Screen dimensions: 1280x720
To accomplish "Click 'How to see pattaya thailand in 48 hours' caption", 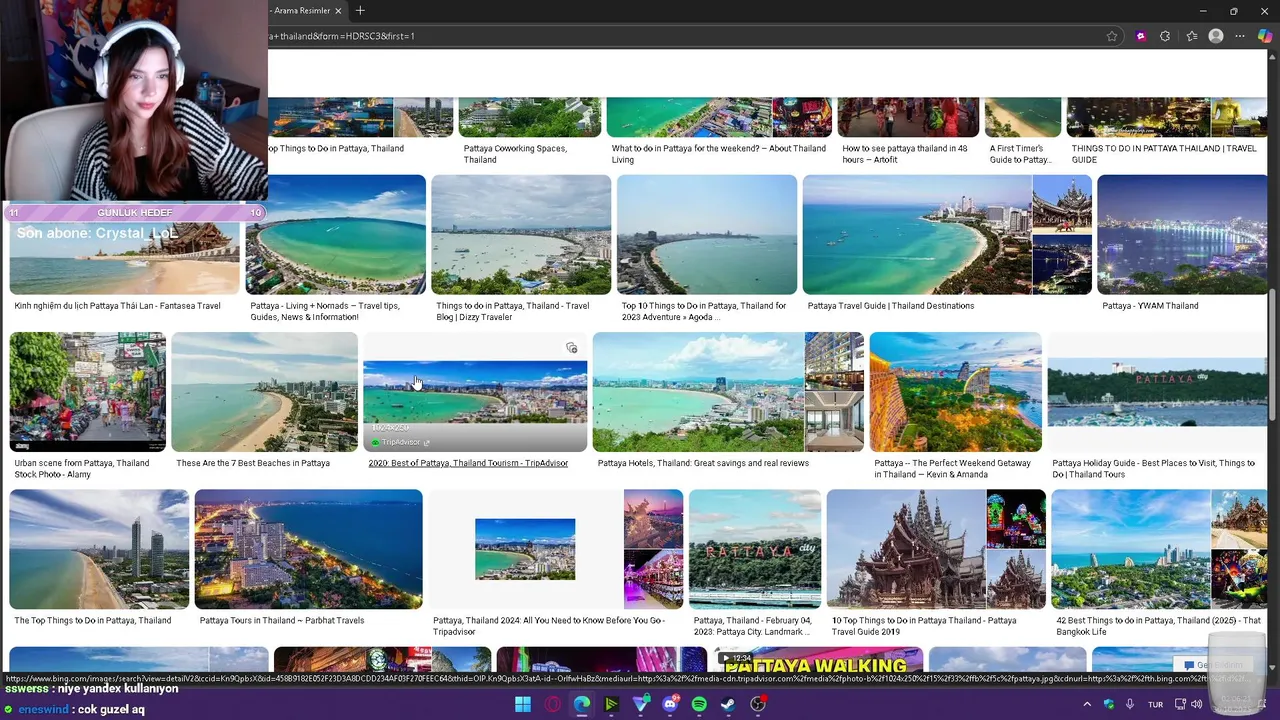I will [905, 154].
